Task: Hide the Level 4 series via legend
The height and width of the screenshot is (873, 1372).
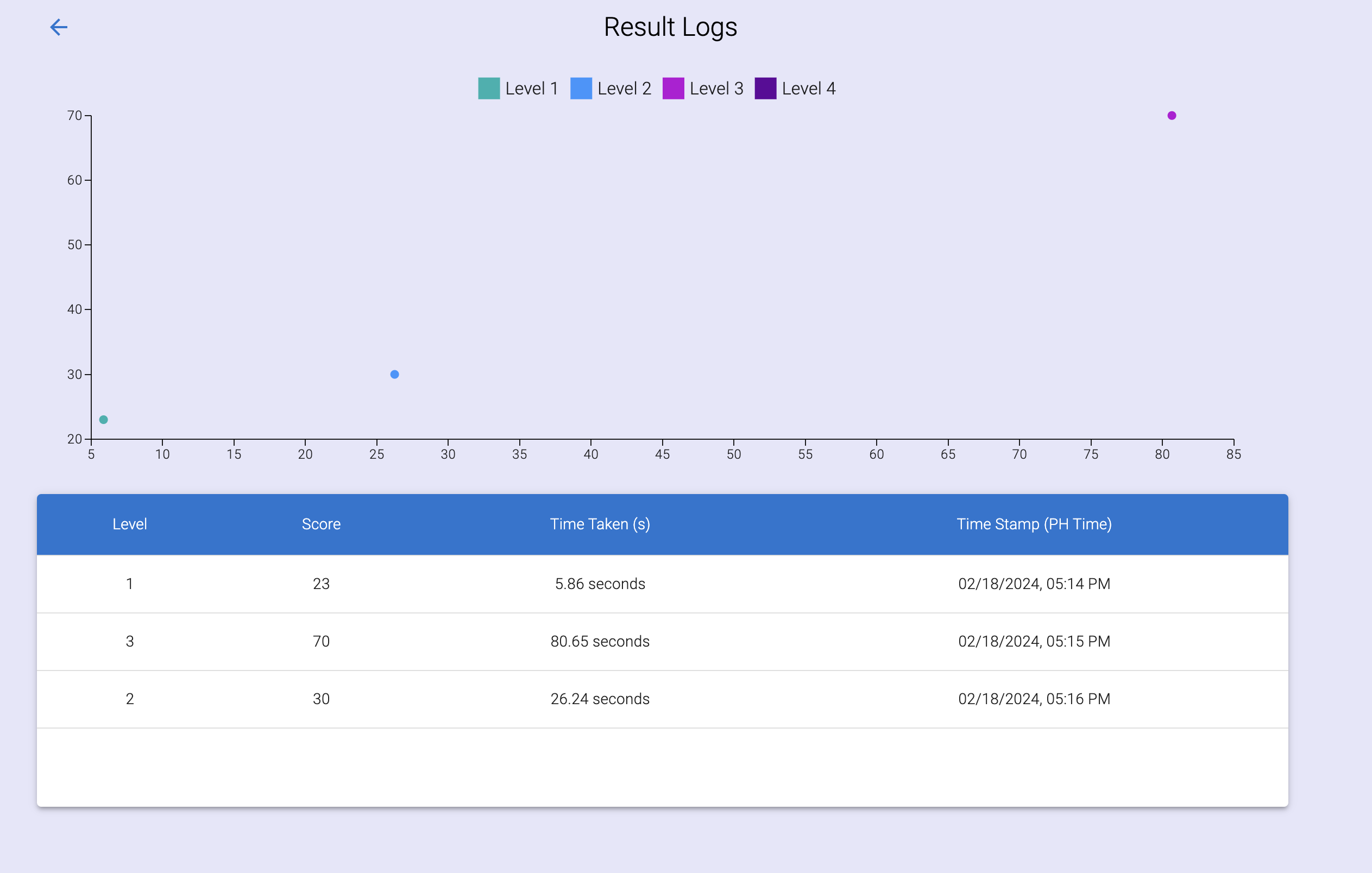Action: (x=795, y=88)
